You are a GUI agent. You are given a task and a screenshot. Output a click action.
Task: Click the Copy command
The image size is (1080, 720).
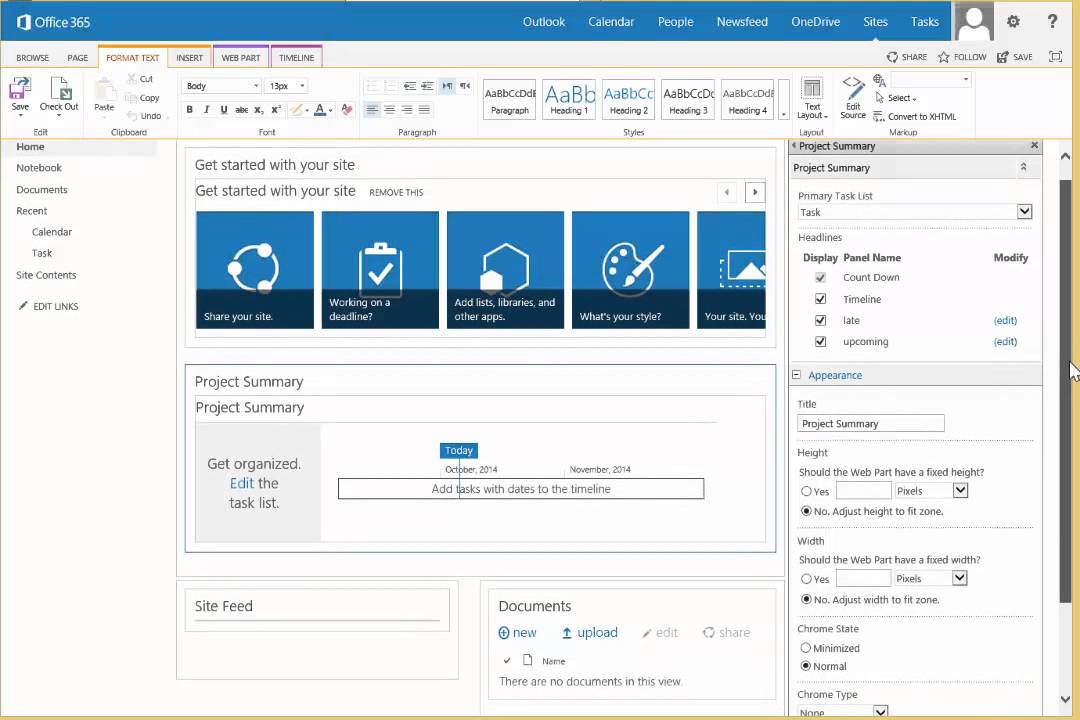(143, 98)
